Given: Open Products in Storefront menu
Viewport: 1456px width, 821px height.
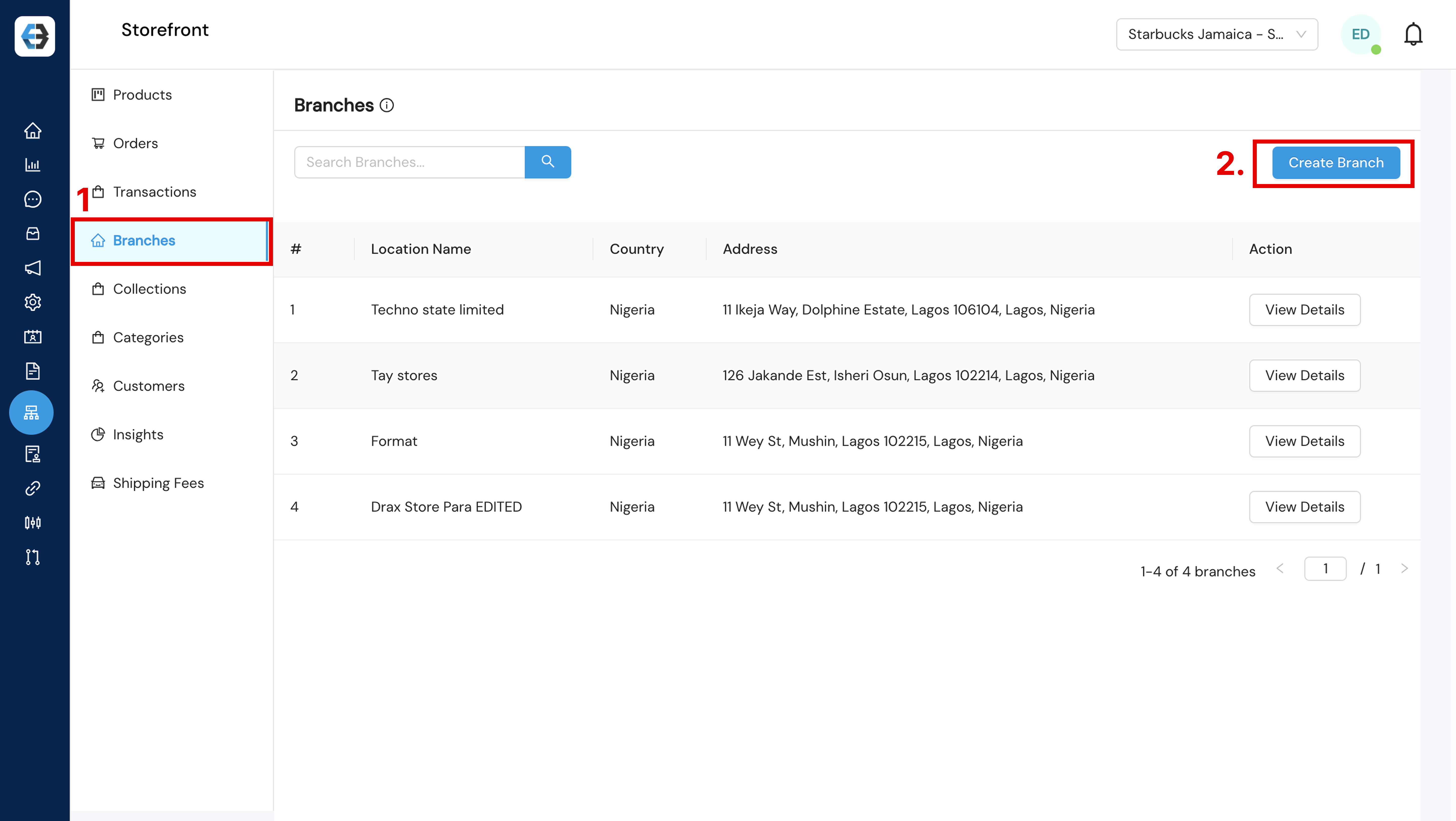Looking at the screenshot, I should [x=142, y=95].
